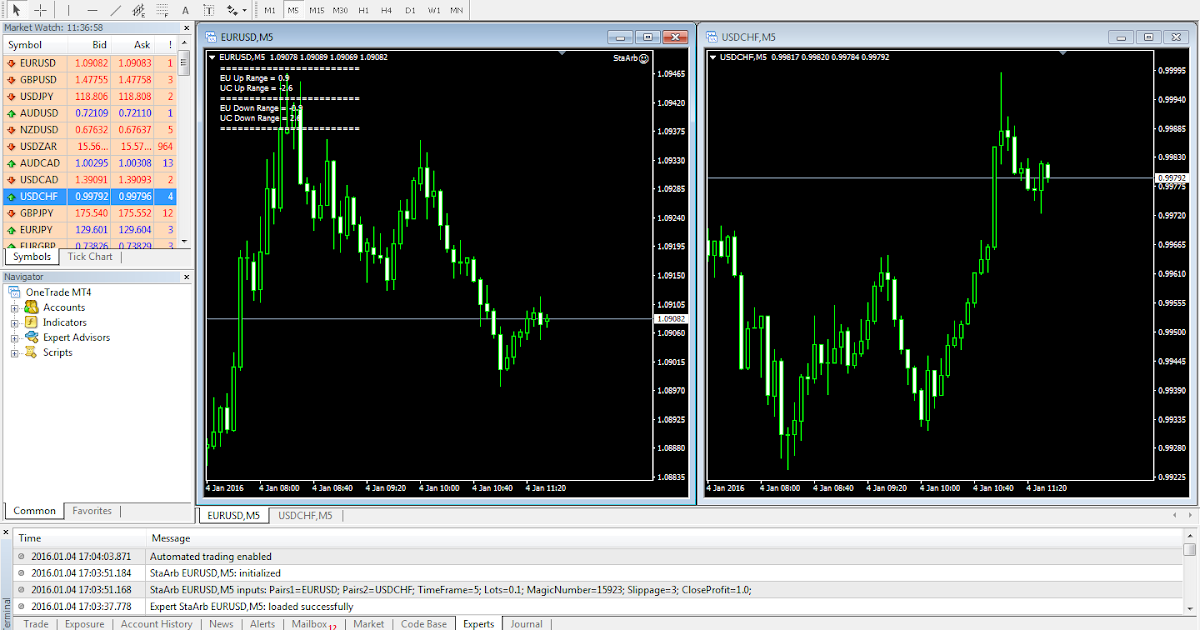This screenshot has width=1200, height=630.
Task: Click the Bid column header
Action: (89, 45)
